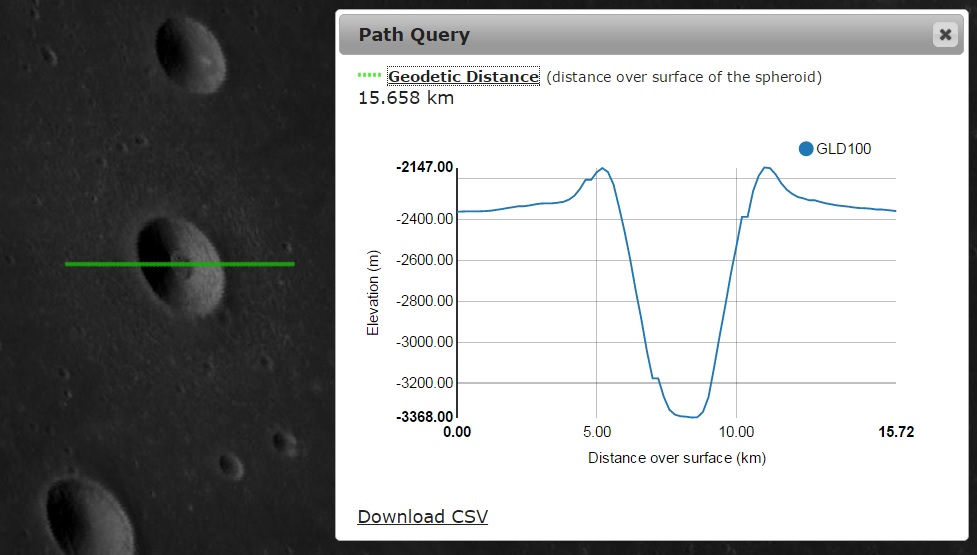977x555 pixels.
Task: Click the -2147.00 maximum elevation label
Action: pyautogui.click(x=425, y=167)
